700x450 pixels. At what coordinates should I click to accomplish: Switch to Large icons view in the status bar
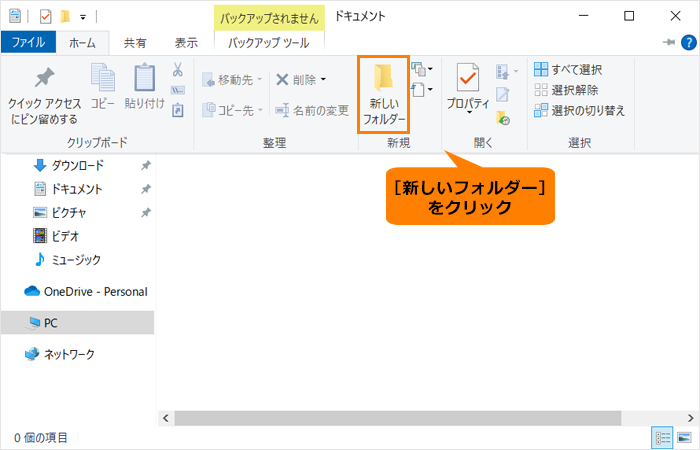(684, 438)
